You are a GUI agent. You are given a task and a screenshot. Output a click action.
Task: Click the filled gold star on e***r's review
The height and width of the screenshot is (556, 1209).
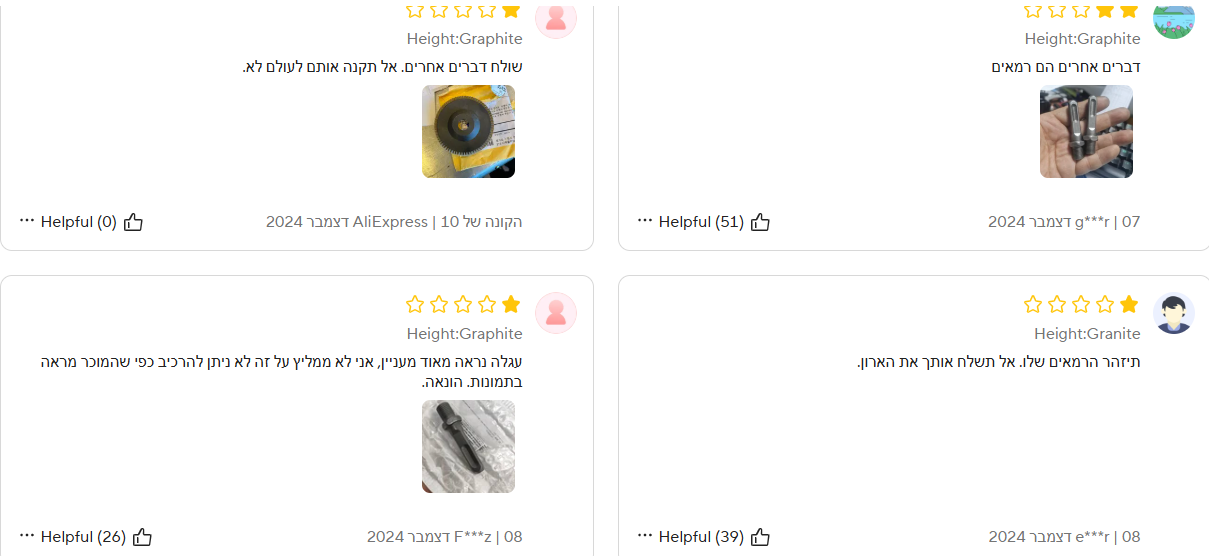1129,304
